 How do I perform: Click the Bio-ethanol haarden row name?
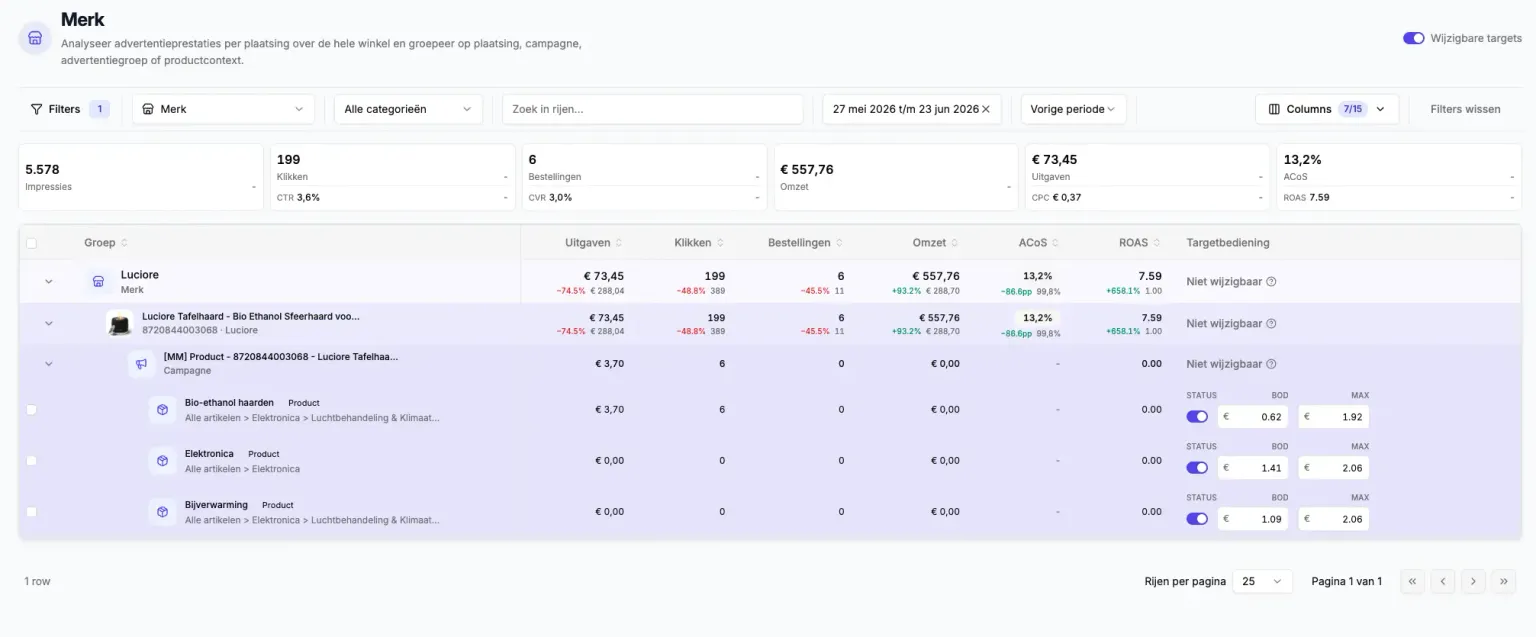click(x=229, y=403)
